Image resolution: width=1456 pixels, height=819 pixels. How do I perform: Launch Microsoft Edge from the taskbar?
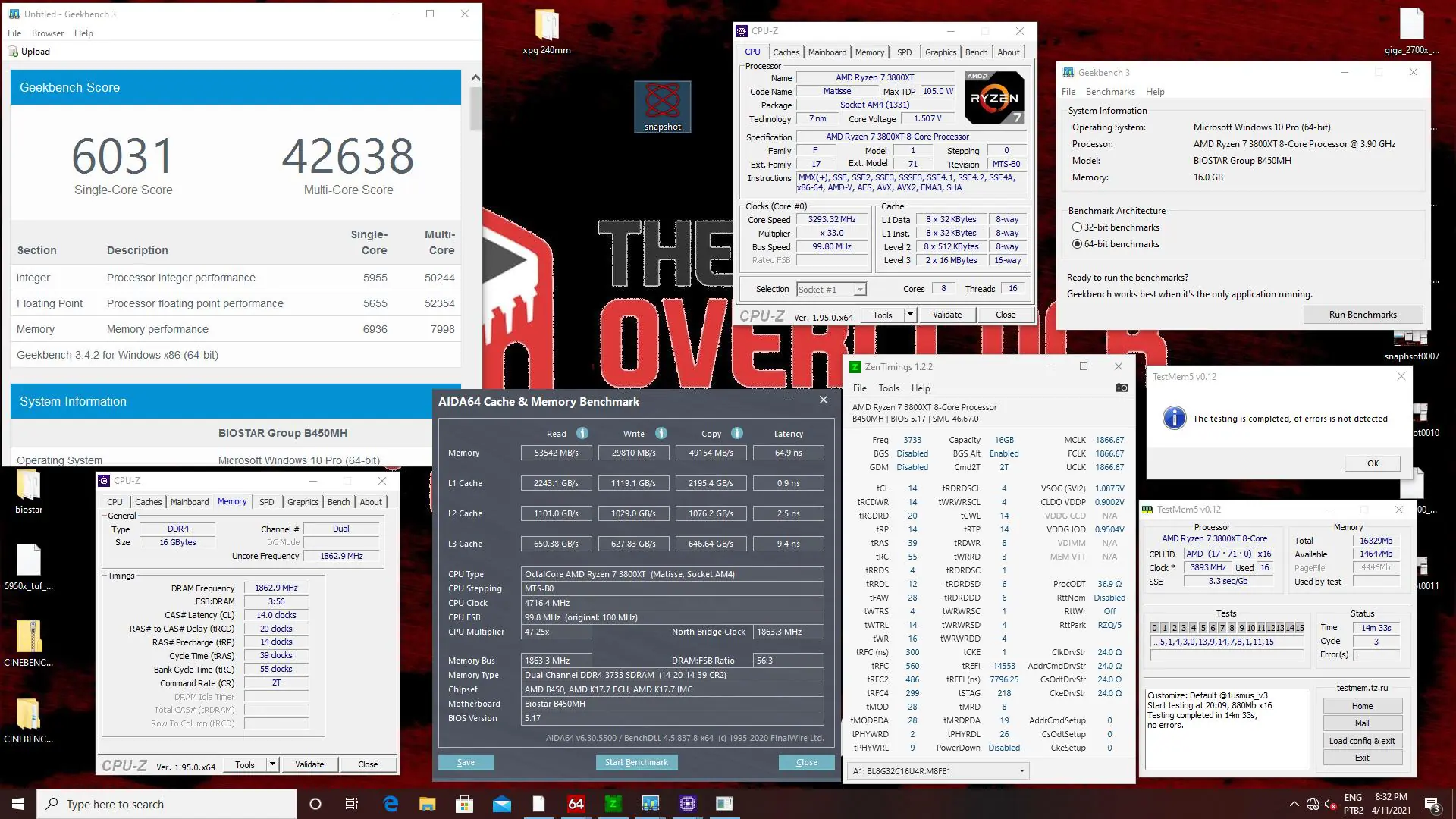pos(391,804)
